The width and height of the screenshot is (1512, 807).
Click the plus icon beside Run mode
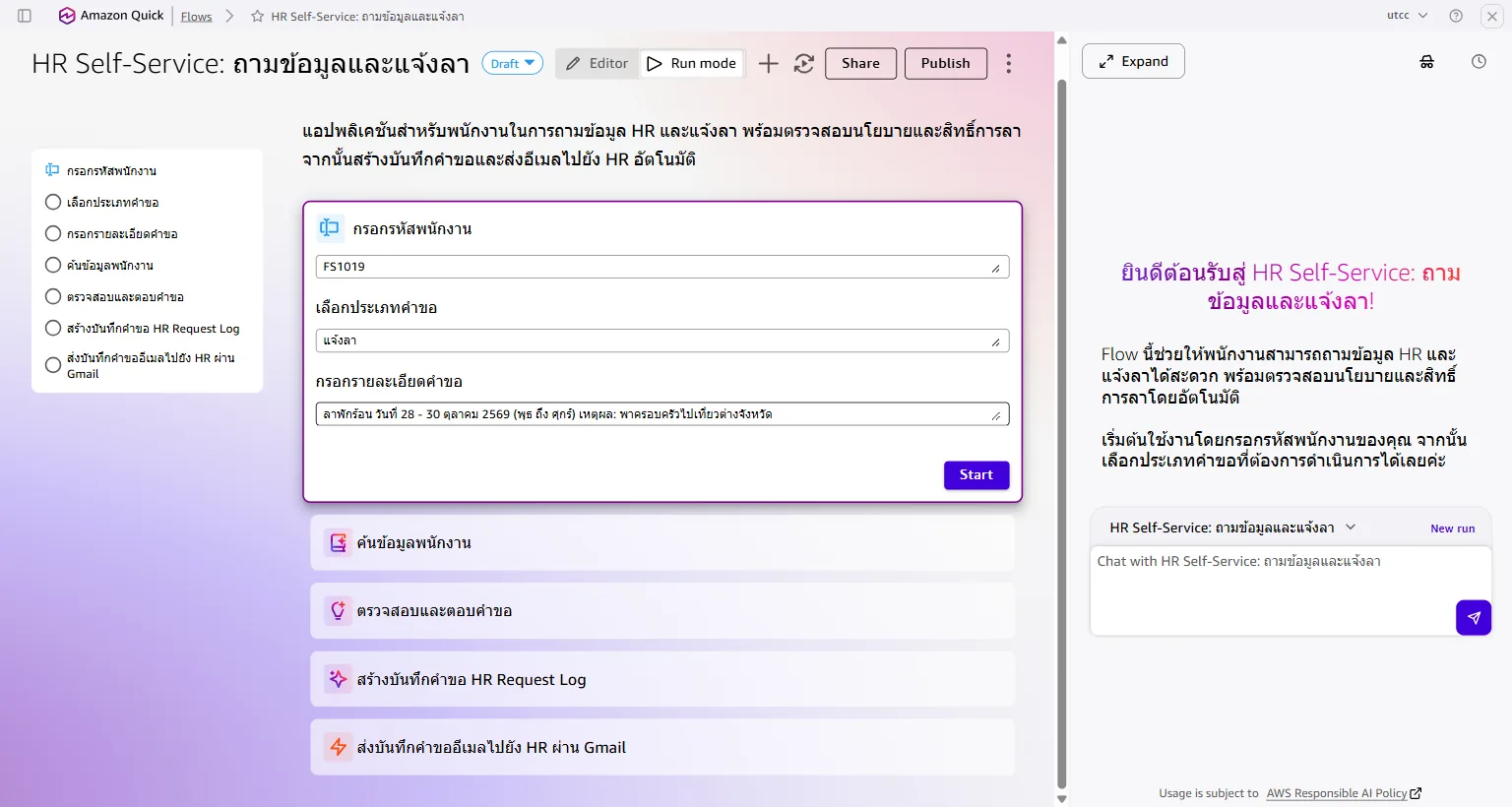pos(769,63)
